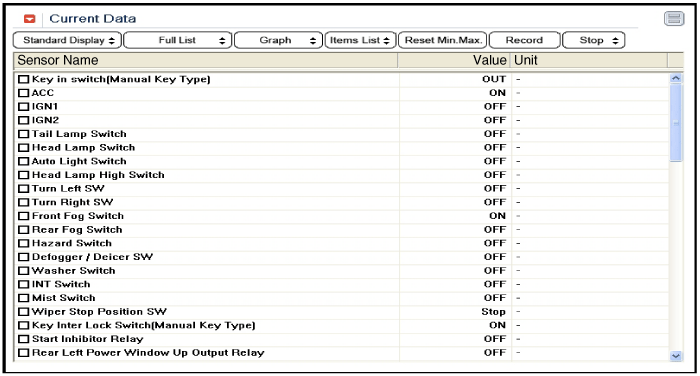Open the Graph dropdown

(x=278, y=40)
